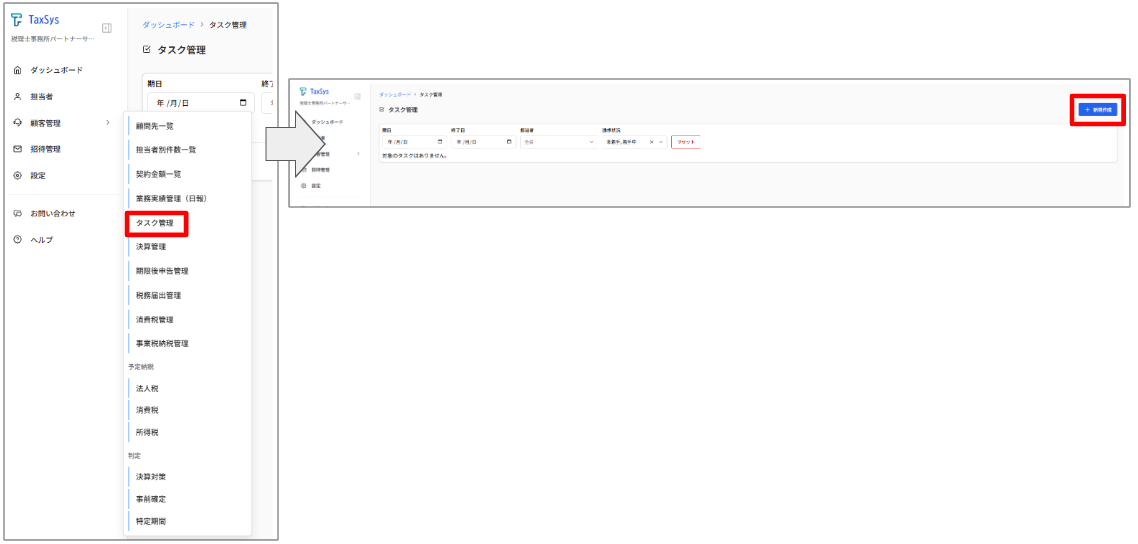Collapse the sidebar in the right screenshot
This screenshot has width=1138, height=544.
tap(357, 96)
